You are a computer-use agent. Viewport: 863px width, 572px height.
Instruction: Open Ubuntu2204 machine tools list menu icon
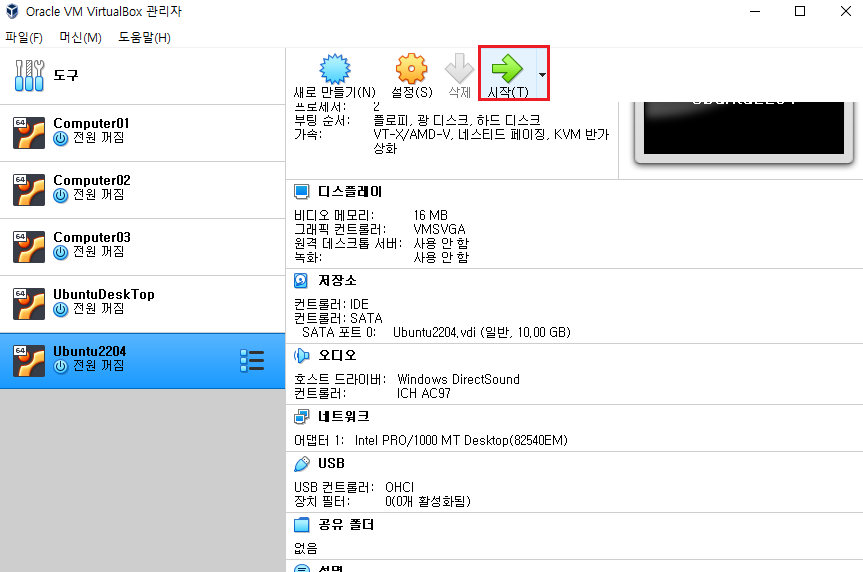pyautogui.click(x=252, y=361)
